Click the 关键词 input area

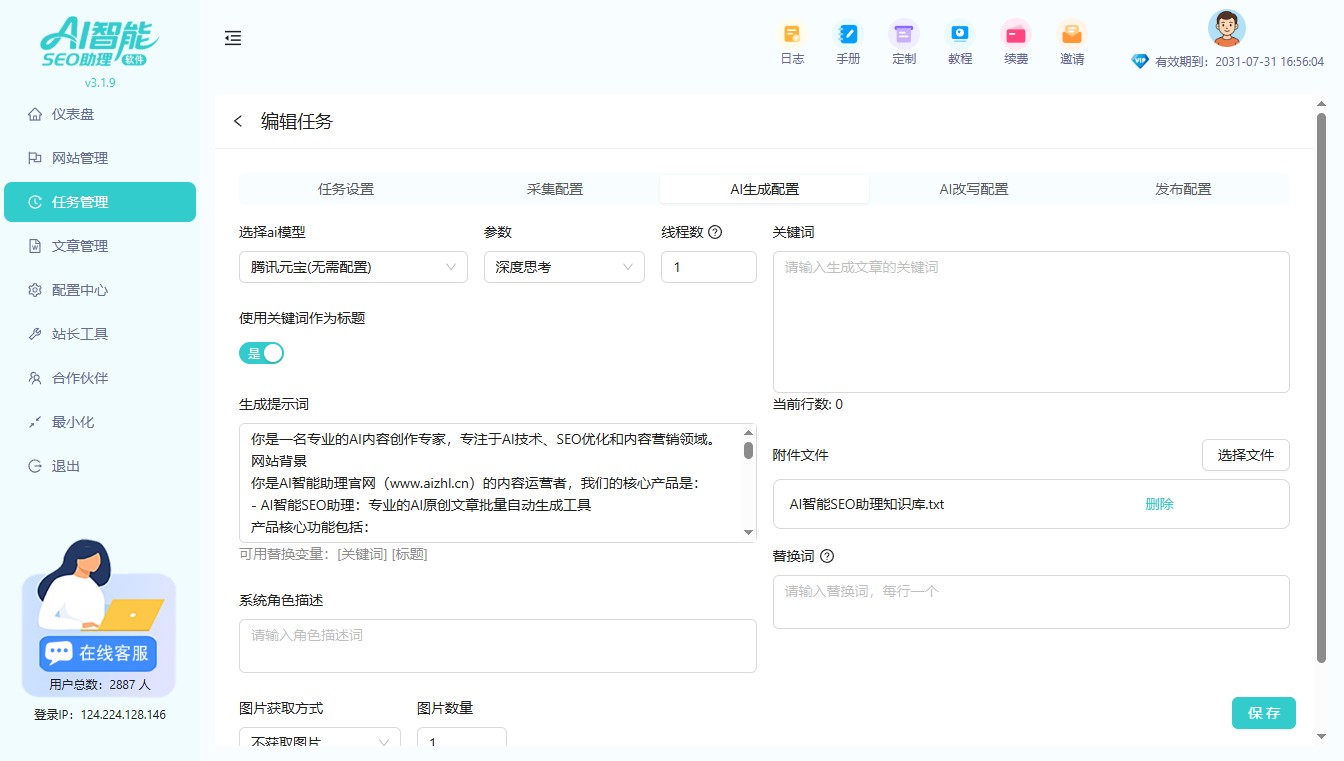point(1031,320)
